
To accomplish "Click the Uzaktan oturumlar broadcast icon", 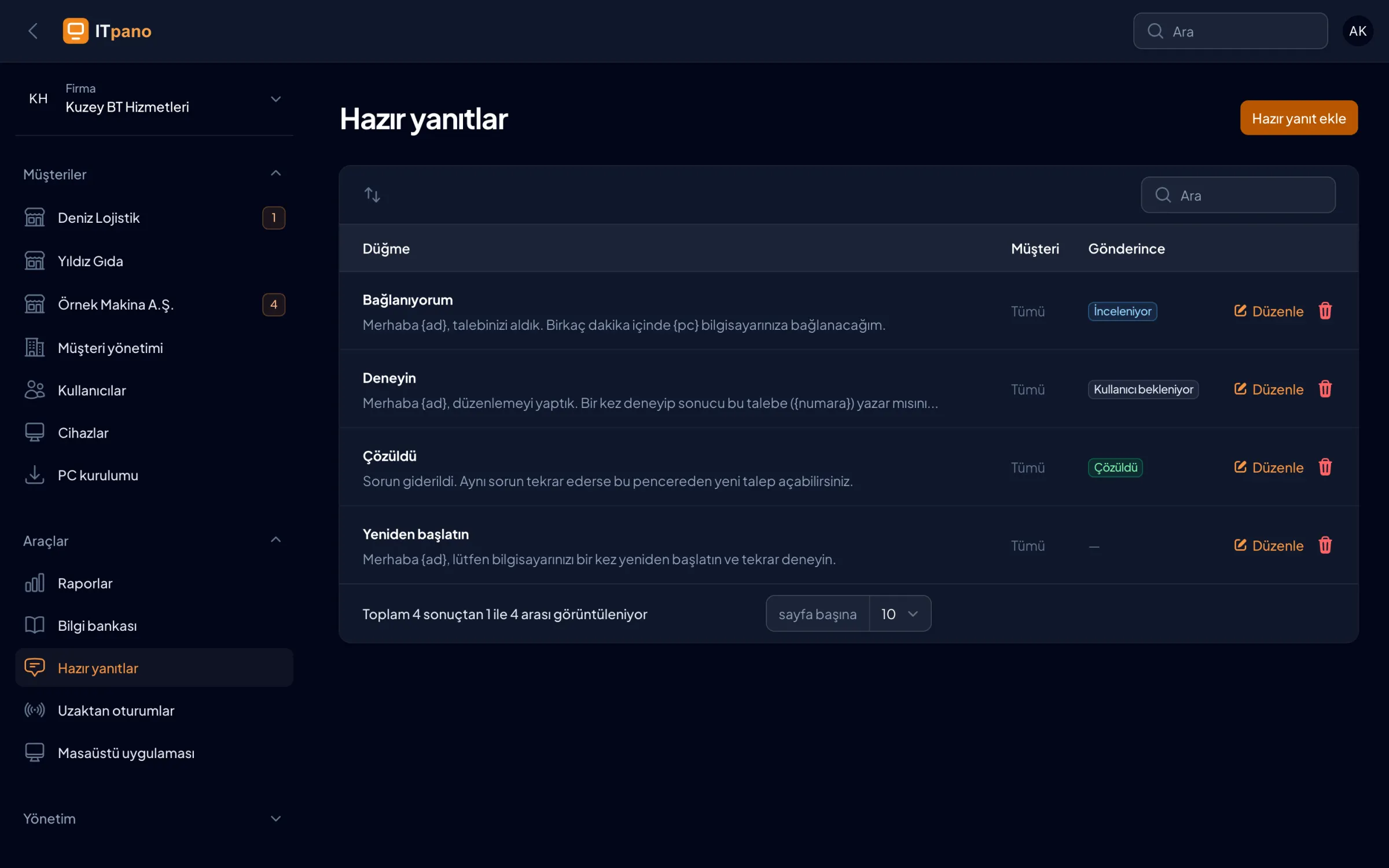I will 35,710.
